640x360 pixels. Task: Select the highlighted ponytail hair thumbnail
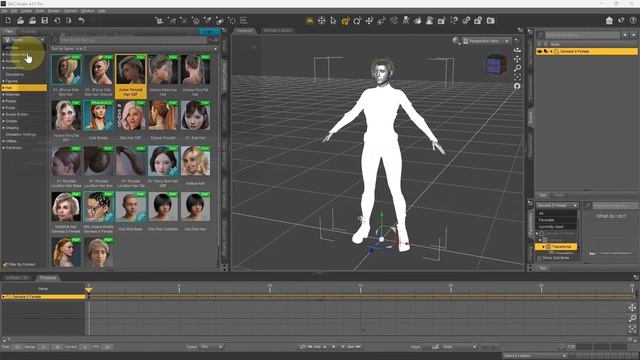pos(131,76)
